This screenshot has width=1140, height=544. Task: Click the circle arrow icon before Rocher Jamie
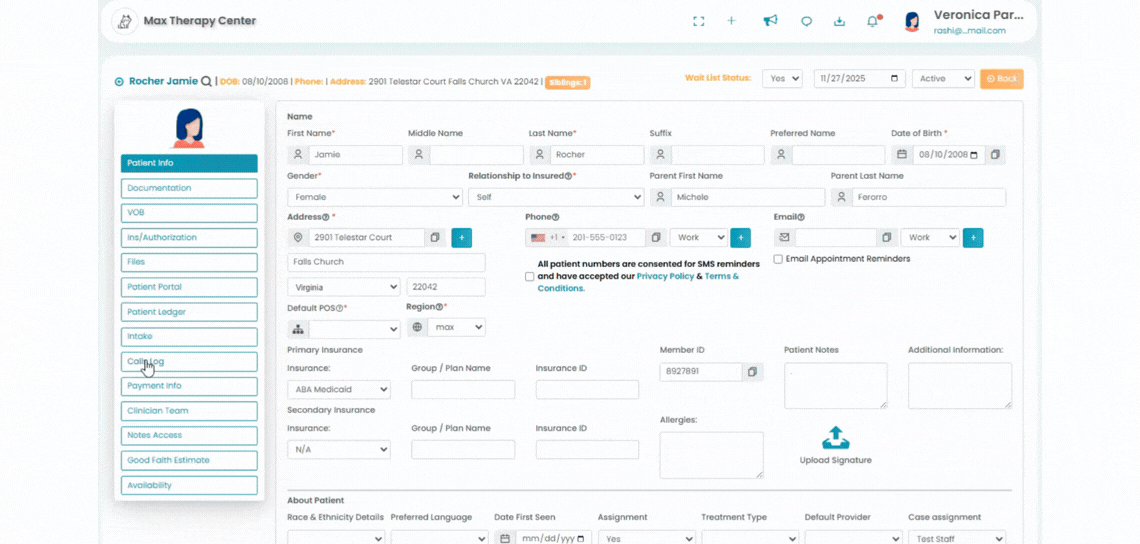(119, 81)
